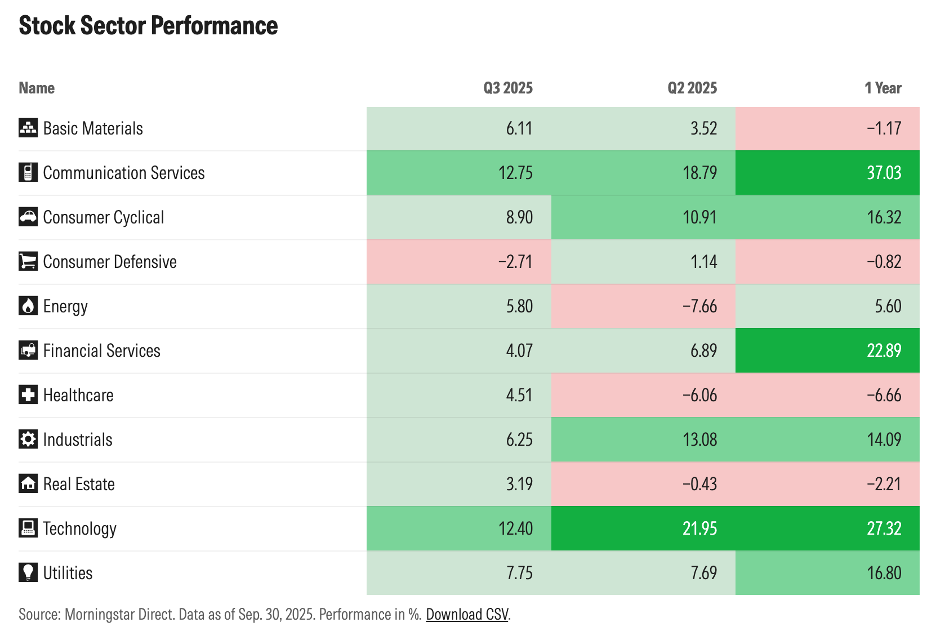Click the Utilities lightbulb icon

coord(28,573)
